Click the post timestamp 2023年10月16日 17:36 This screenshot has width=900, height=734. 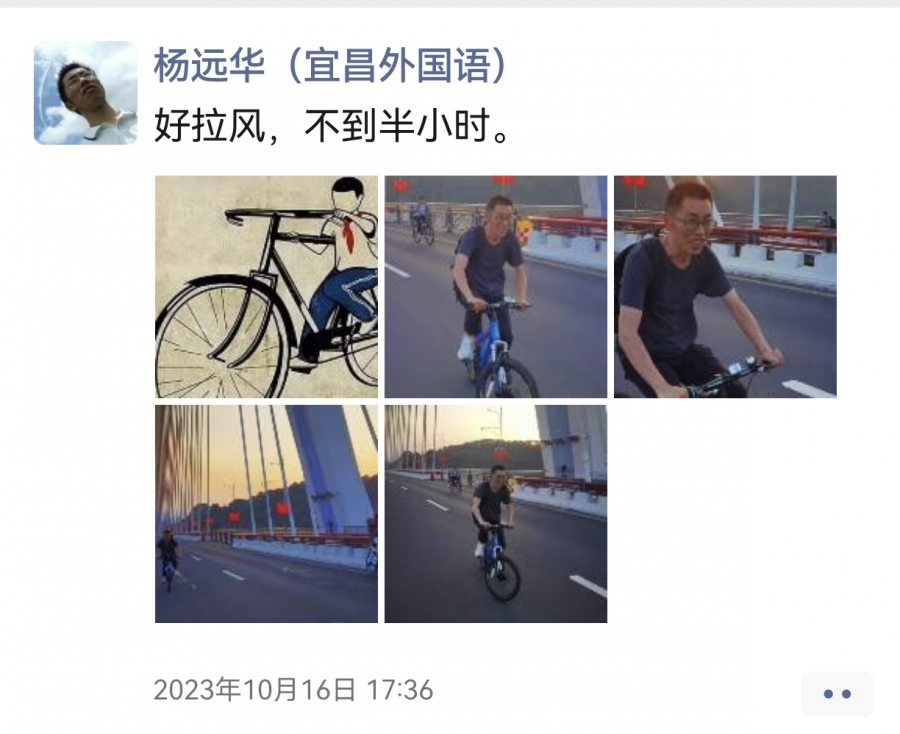pyautogui.click(x=293, y=689)
